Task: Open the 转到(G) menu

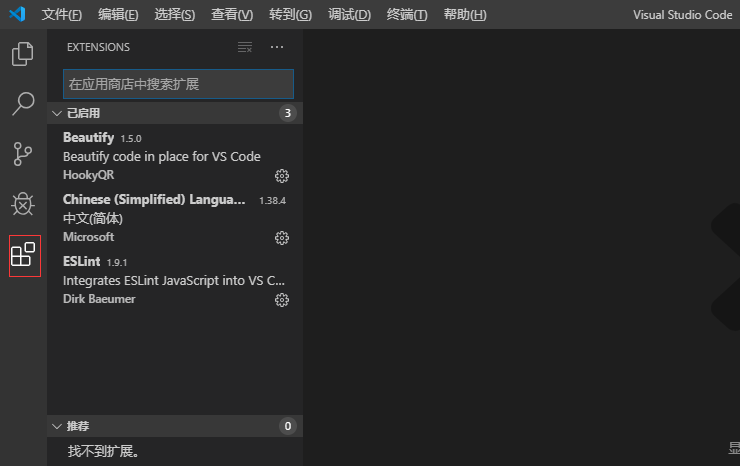Action: 290,15
